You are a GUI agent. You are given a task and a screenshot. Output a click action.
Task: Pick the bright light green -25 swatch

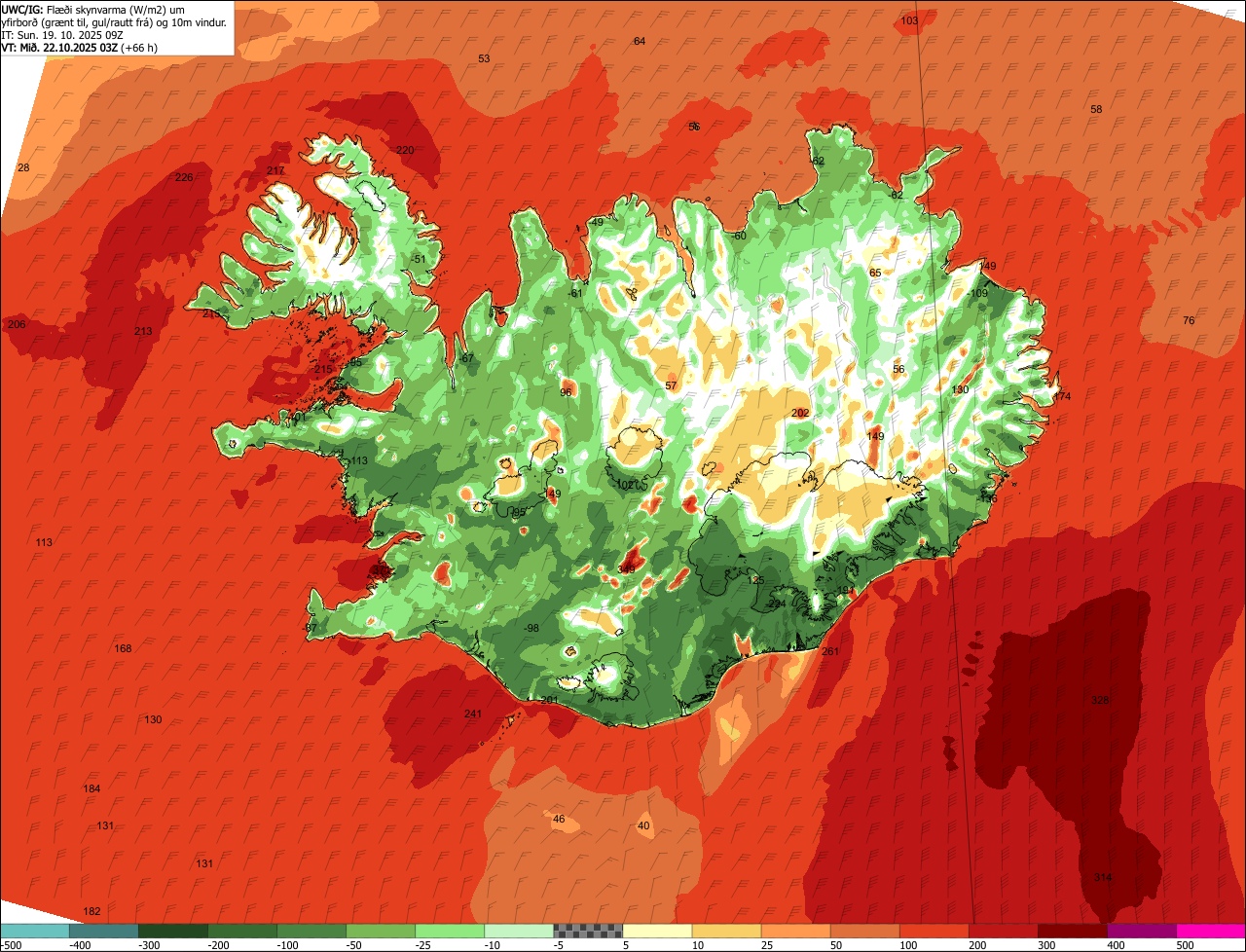click(450, 930)
